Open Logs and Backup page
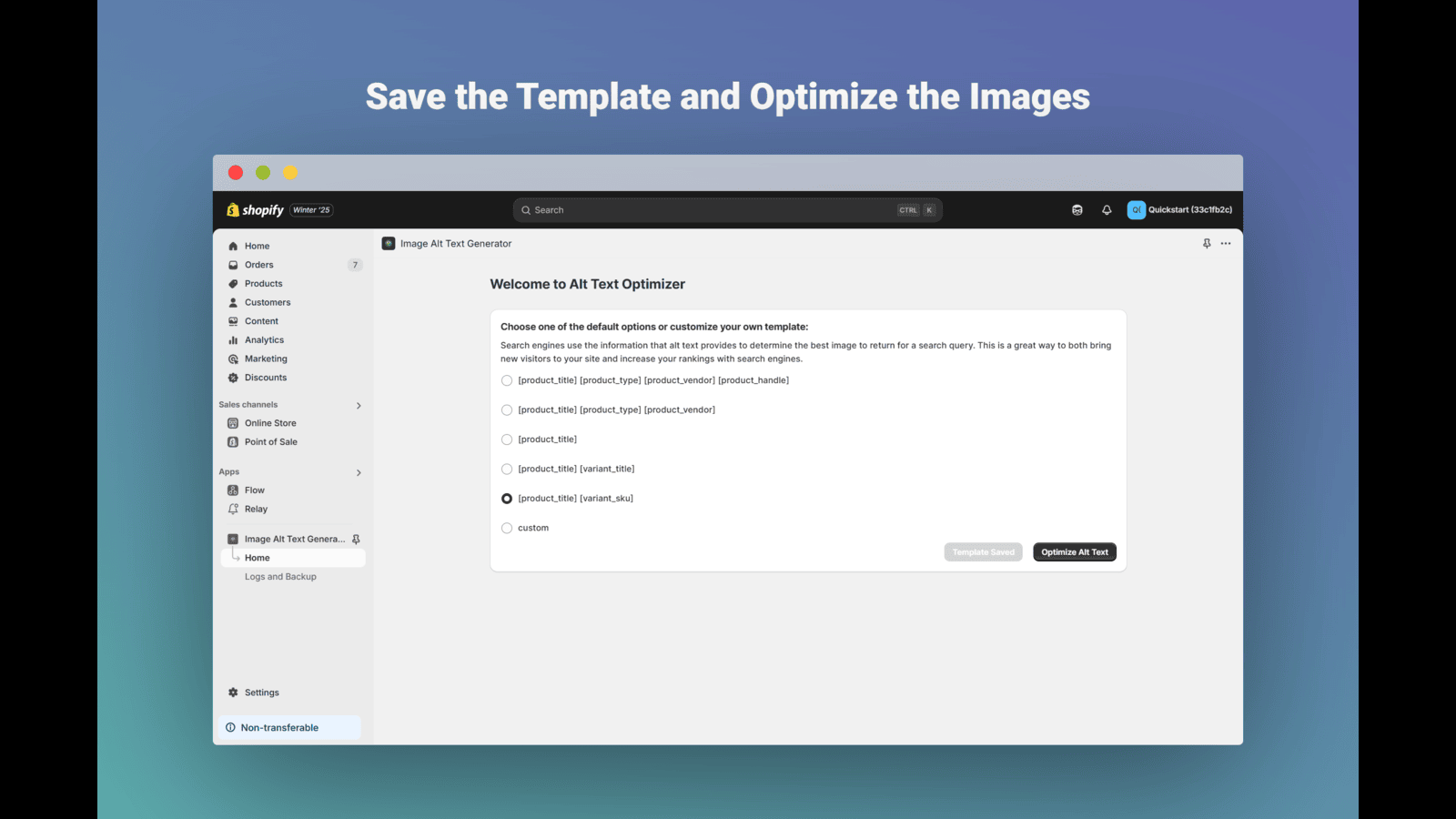The height and width of the screenshot is (819, 1456). tap(280, 577)
